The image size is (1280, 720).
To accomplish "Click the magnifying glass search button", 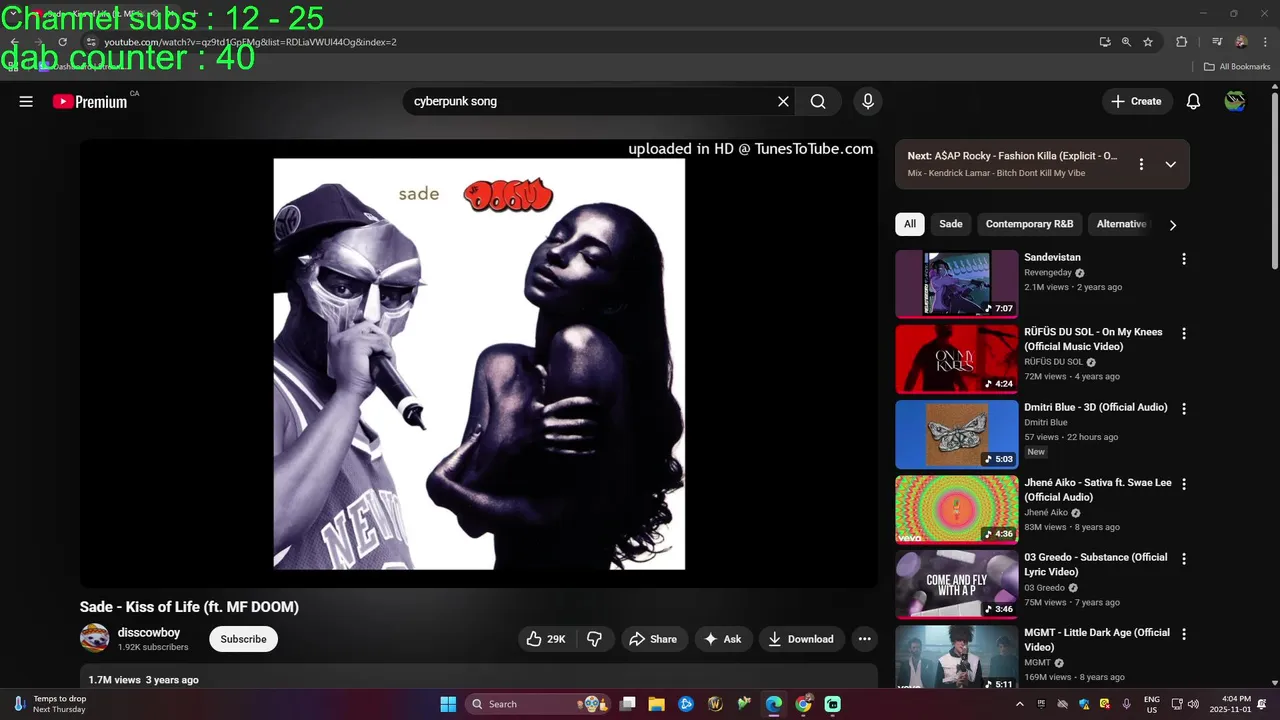I will point(818,101).
